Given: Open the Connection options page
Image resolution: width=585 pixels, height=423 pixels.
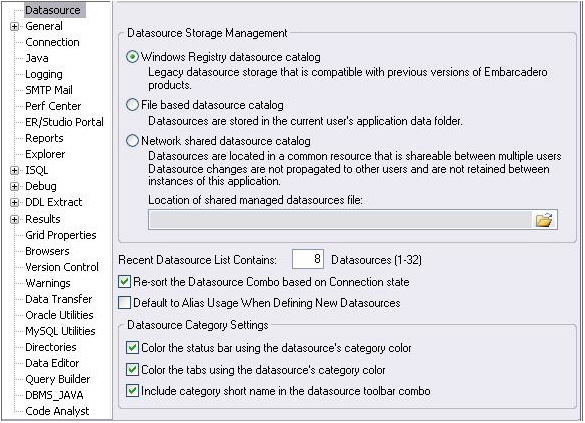Looking at the screenshot, I should coord(52,42).
